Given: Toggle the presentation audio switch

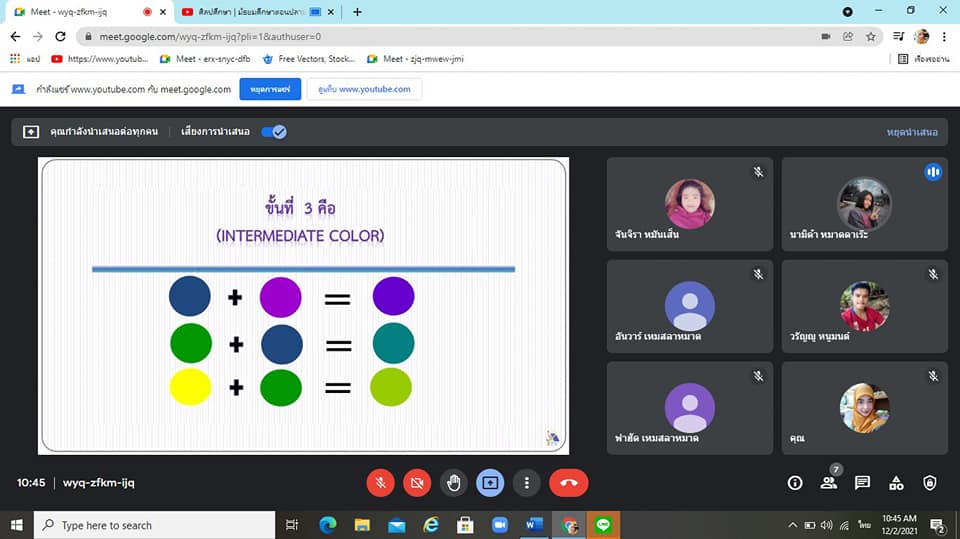Looking at the screenshot, I should (273, 131).
